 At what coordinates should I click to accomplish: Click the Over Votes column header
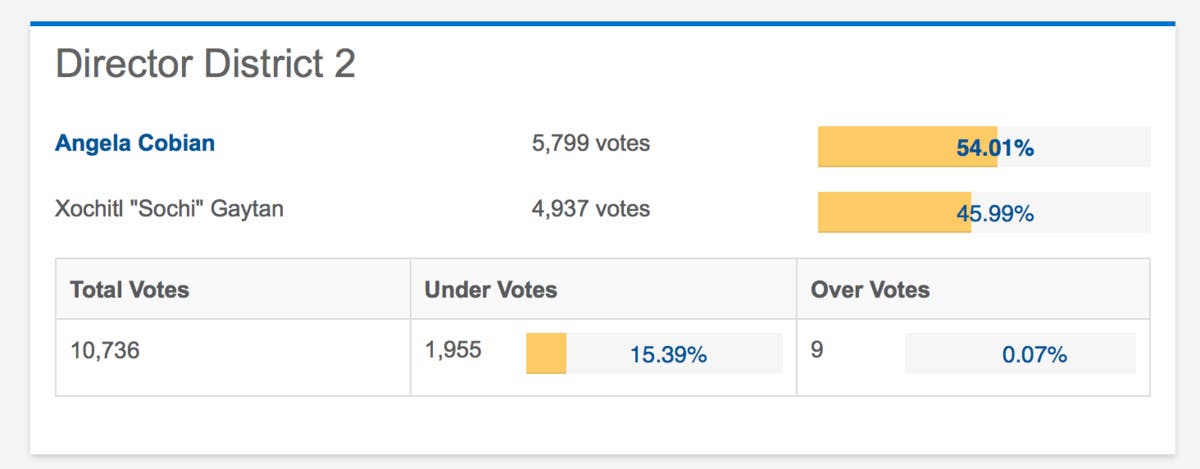(x=870, y=290)
